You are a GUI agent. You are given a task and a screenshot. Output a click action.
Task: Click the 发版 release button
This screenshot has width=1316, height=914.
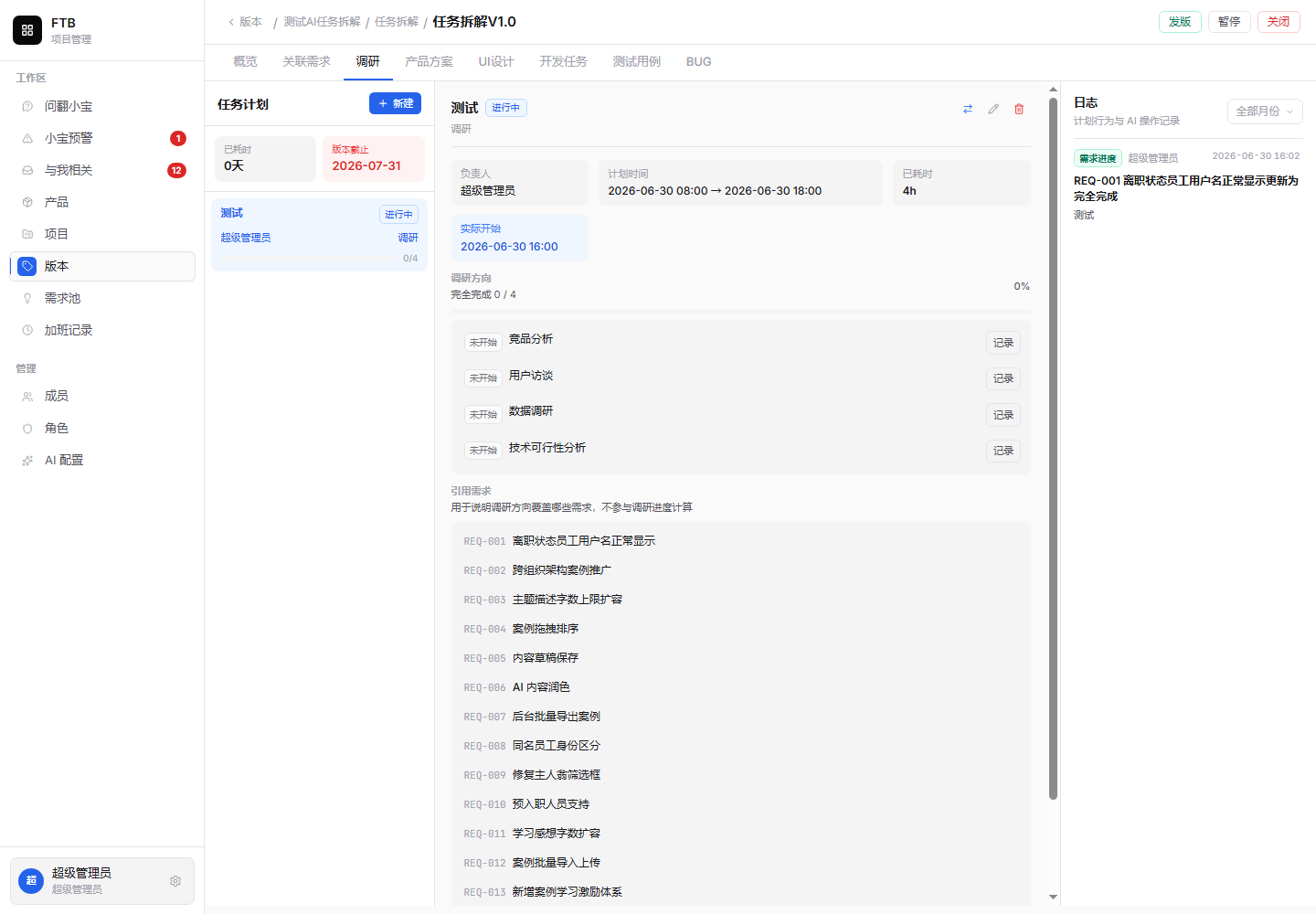coord(1180,22)
